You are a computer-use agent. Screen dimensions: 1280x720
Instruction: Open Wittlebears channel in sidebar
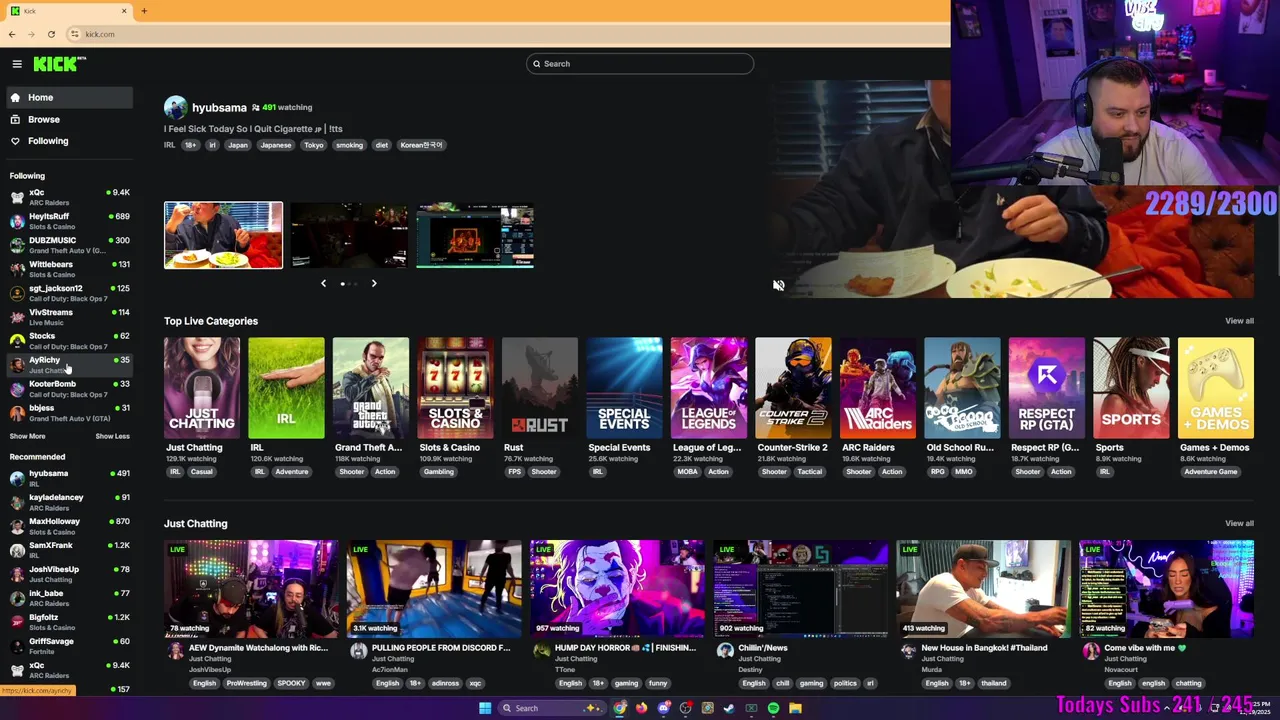[68, 269]
